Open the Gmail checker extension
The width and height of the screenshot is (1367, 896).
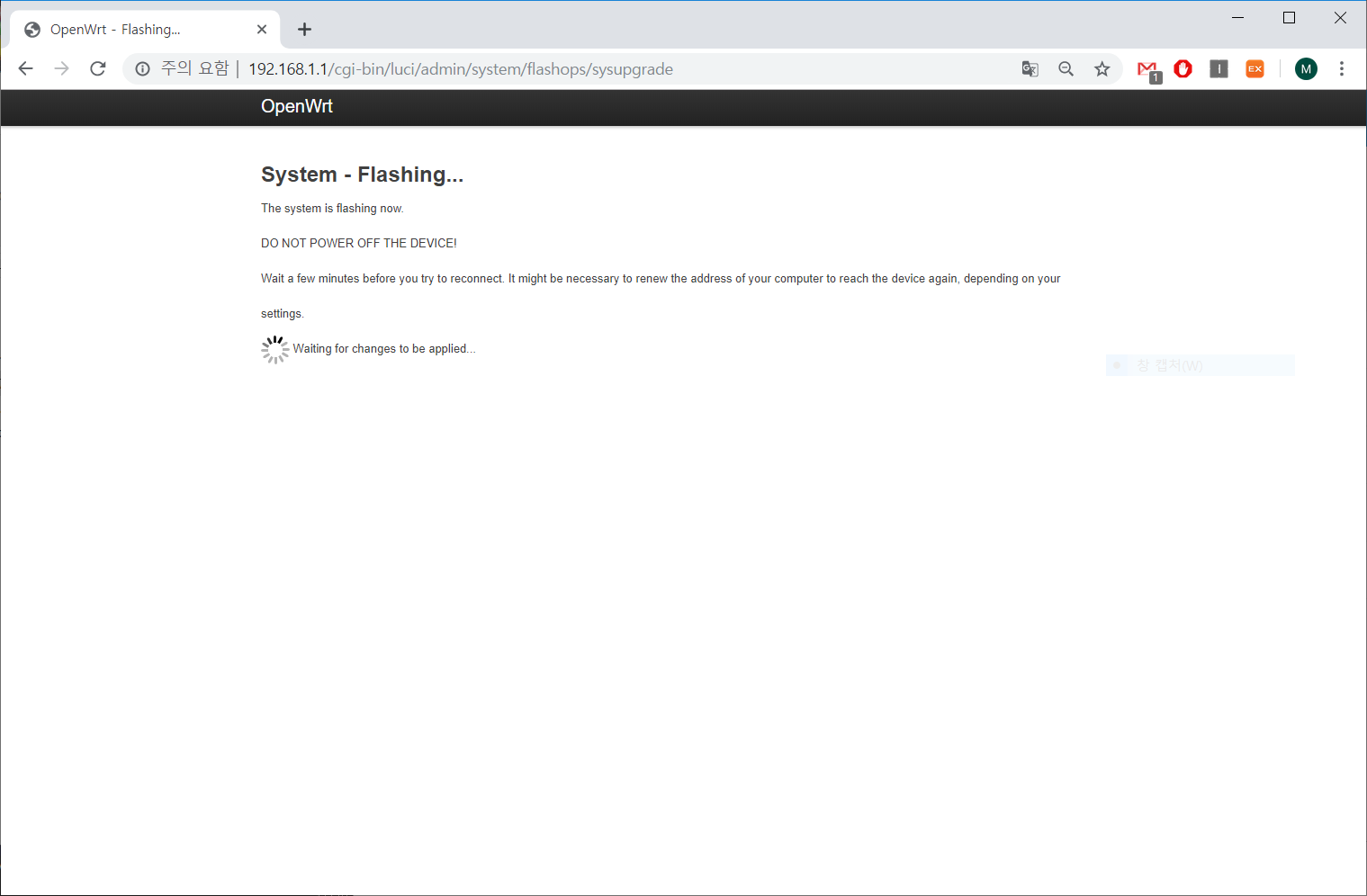point(1149,71)
